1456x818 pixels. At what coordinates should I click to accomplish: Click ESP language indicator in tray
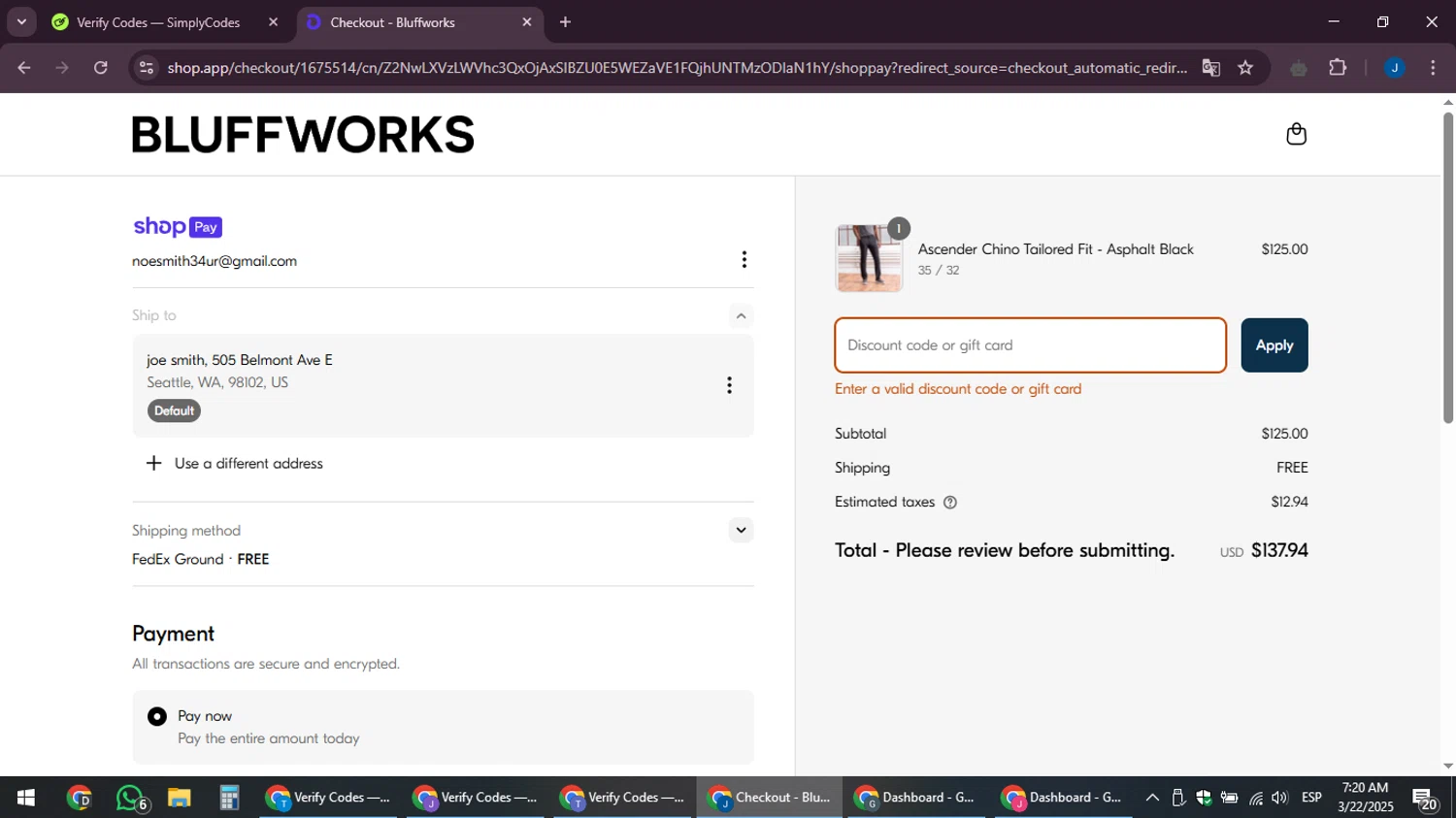pyautogui.click(x=1311, y=798)
